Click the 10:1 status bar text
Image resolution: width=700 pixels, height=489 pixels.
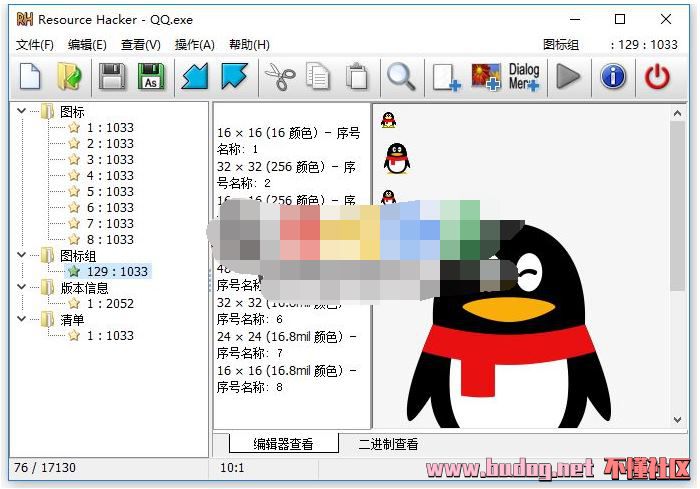232,468
